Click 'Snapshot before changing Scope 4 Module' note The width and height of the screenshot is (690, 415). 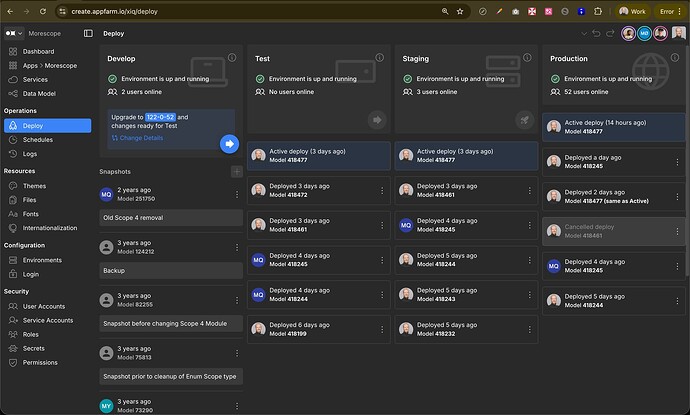click(x=171, y=323)
